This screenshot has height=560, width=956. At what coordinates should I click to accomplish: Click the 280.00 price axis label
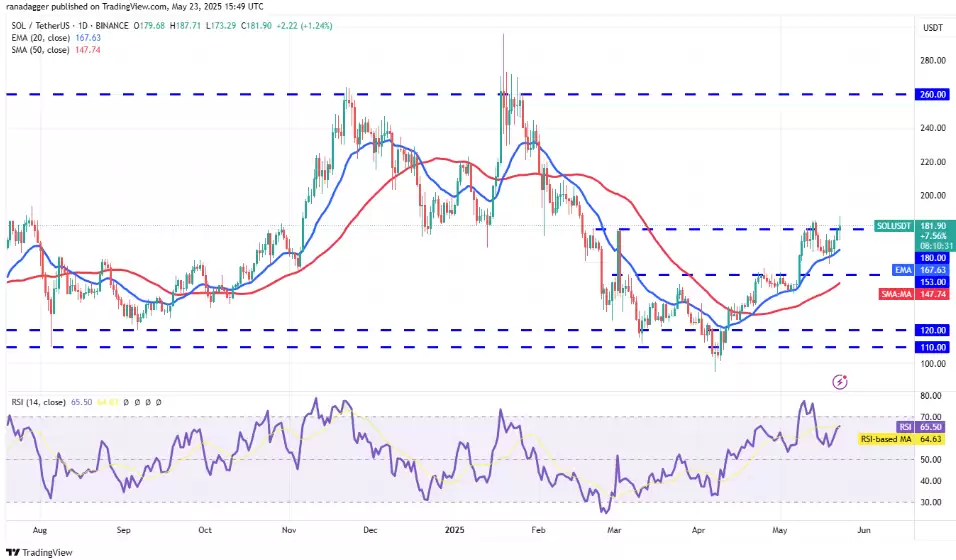click(933, 60)
